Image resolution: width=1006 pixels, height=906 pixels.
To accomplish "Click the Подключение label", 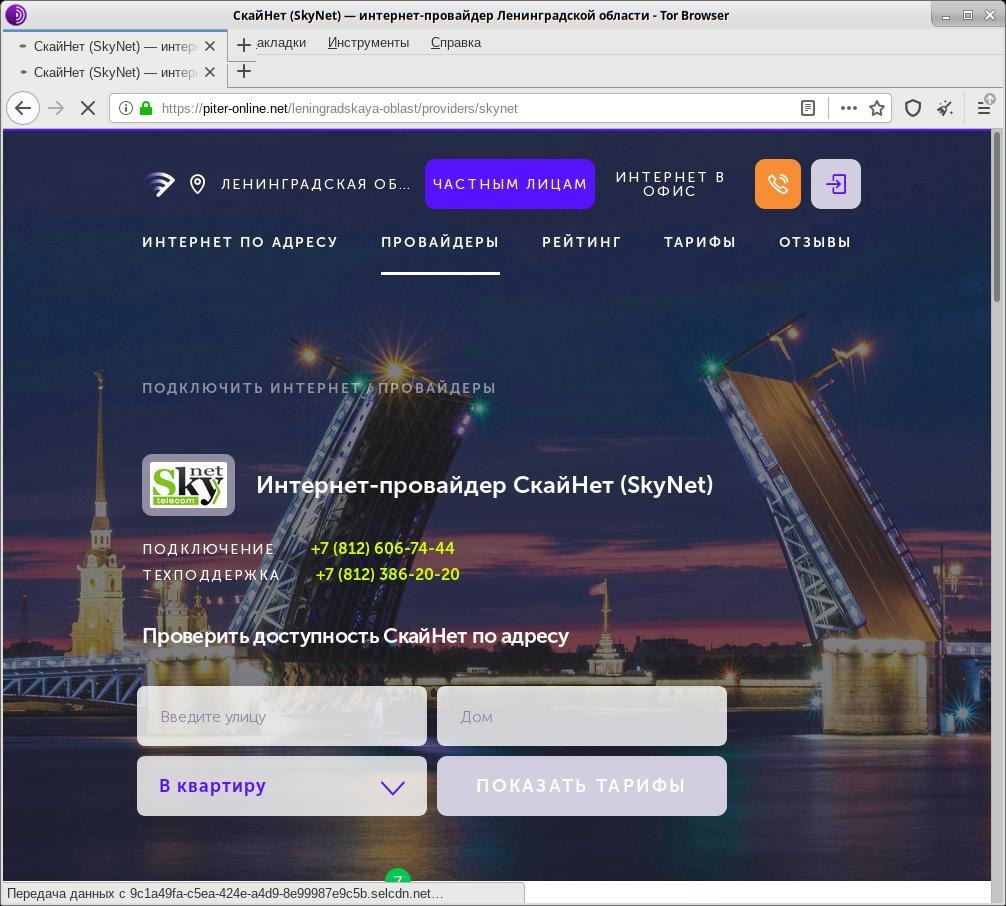I will click(209, 549).
